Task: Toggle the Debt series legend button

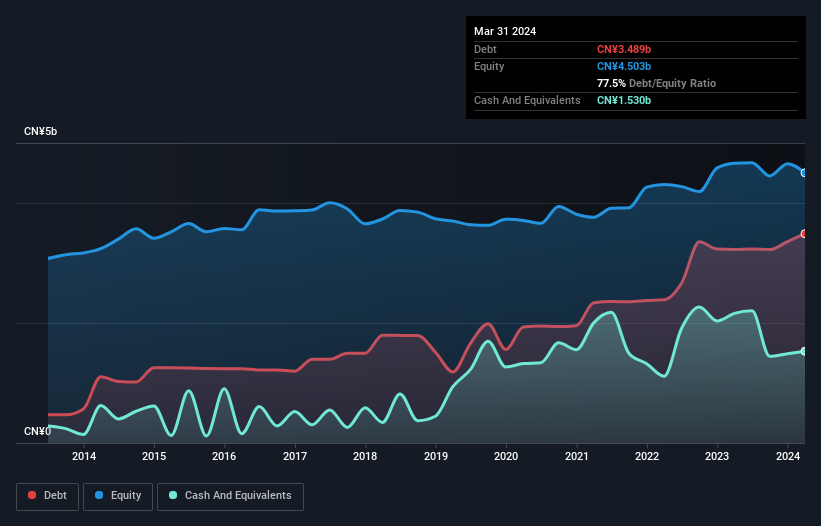Action: pos(48,496)
